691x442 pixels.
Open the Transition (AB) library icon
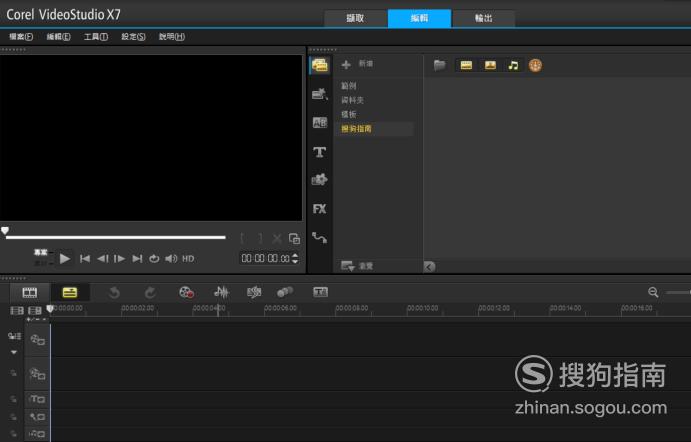pyautogui.click(x=320, y=123)
